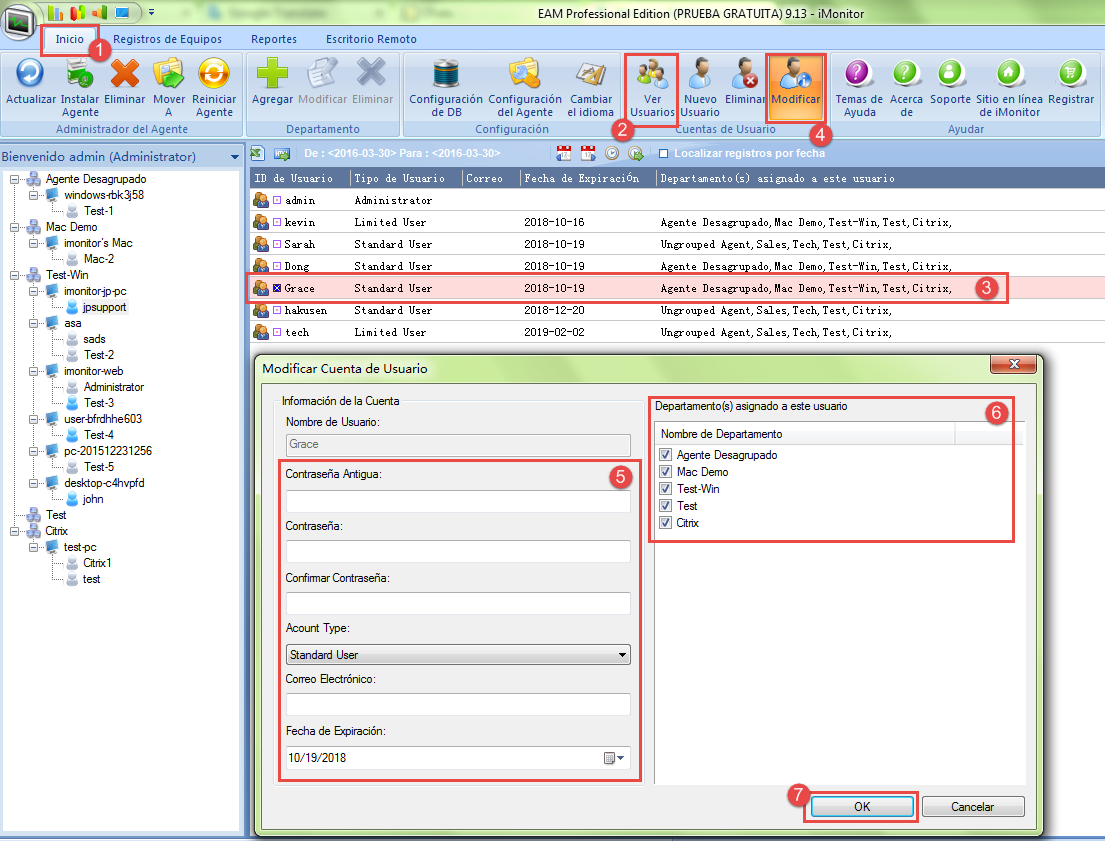Uncheck the Citrix department checkbox

[x=665, y=522]
